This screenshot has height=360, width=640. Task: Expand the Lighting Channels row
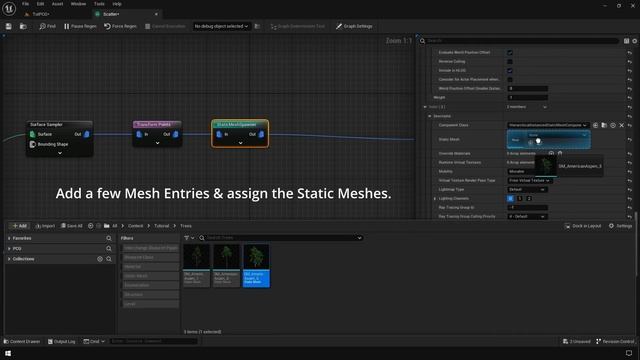(435, 199)
